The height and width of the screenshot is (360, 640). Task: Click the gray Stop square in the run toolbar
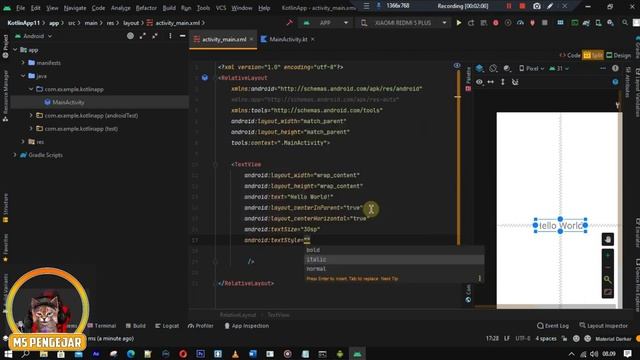tap(544, 23)
